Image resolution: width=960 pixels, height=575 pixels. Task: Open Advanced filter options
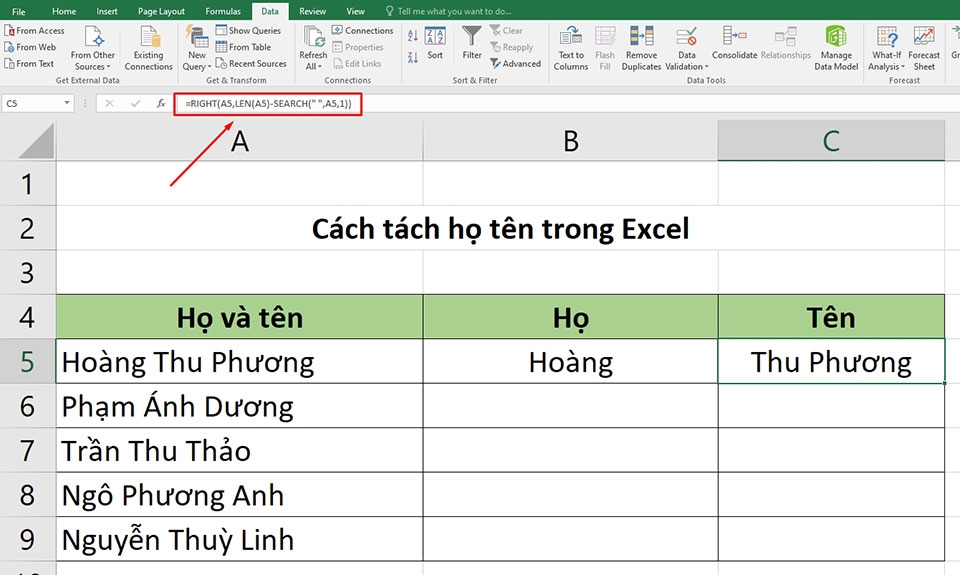[516, 64]
